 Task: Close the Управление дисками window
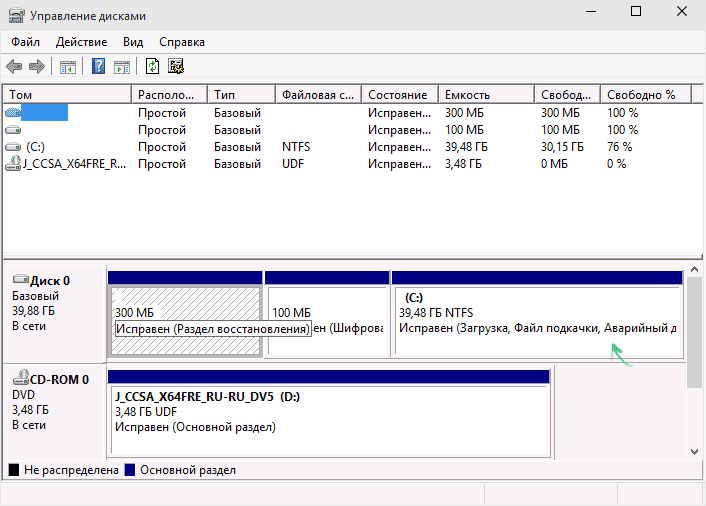(682, 12)
